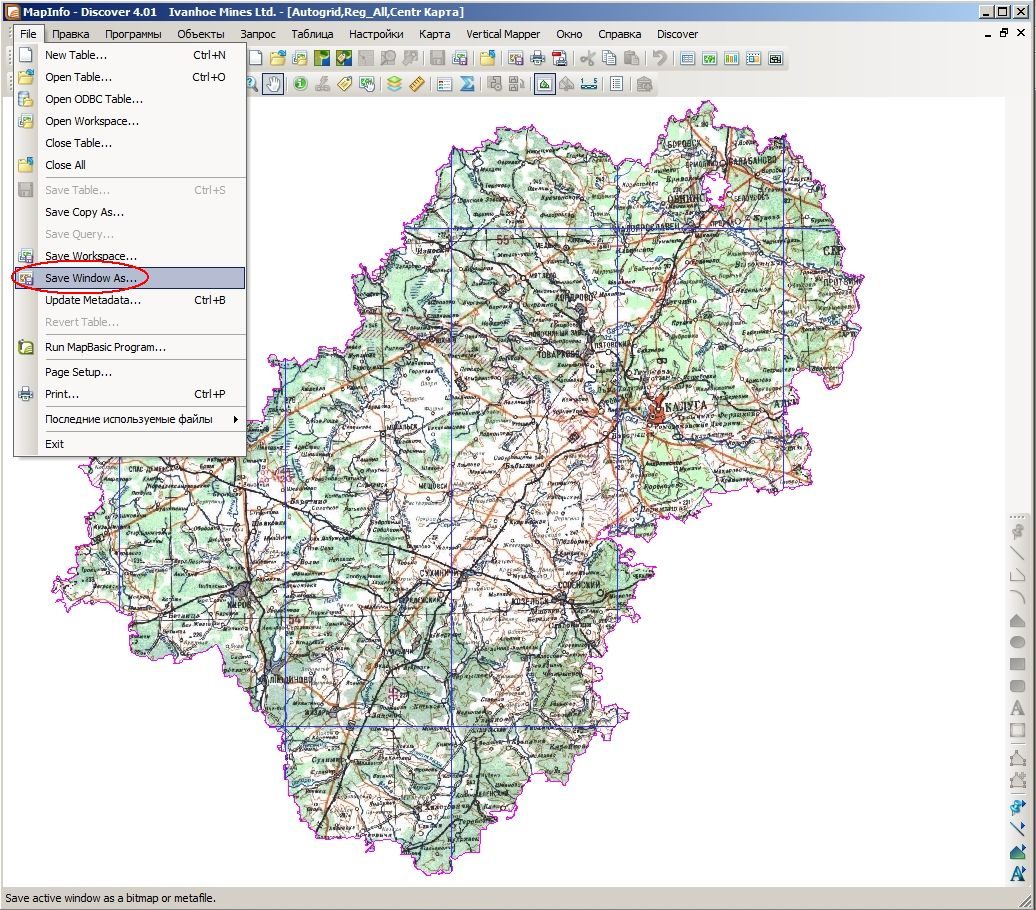Select the Ruler measuring tool
Screen dimensions: 1036x910
(416, 84)
